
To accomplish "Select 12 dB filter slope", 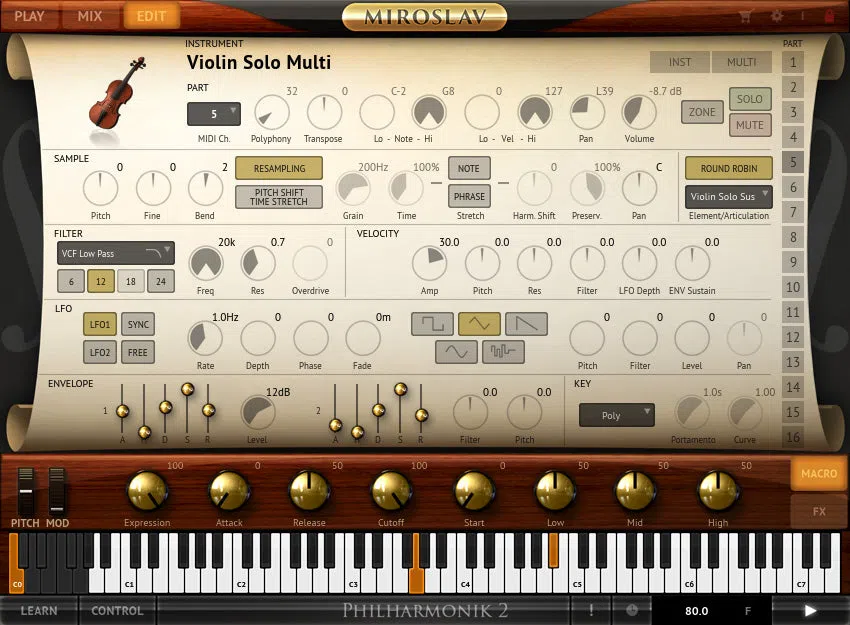I will [101, 281].
